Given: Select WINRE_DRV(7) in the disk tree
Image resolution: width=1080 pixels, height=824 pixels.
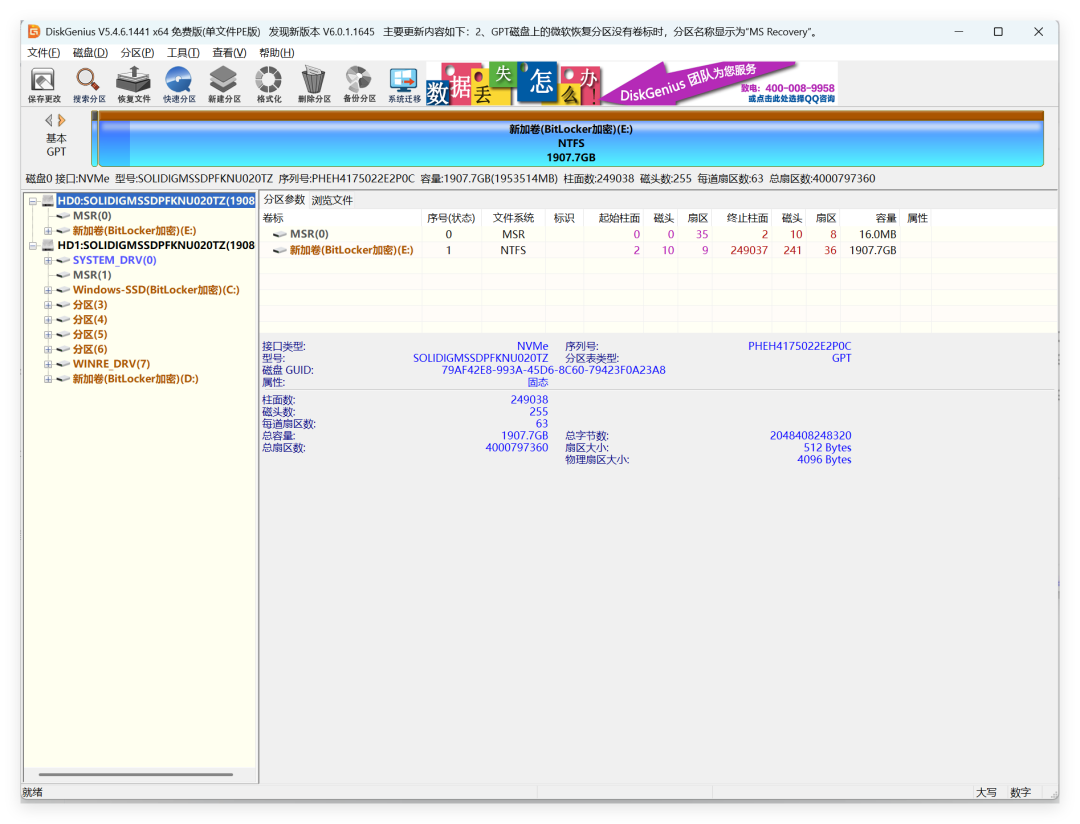Looking at the screenshot, I should tap(112, 364).
